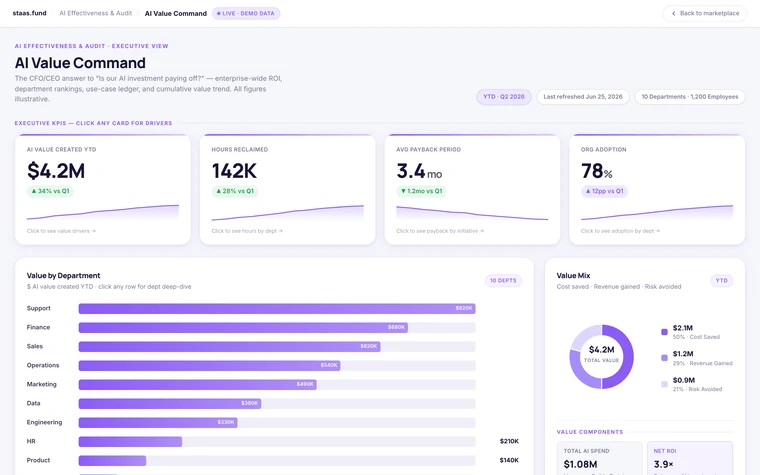Click the Value Mix donut chart
Viewport: 760px width, 475px height.
point(602,356)
